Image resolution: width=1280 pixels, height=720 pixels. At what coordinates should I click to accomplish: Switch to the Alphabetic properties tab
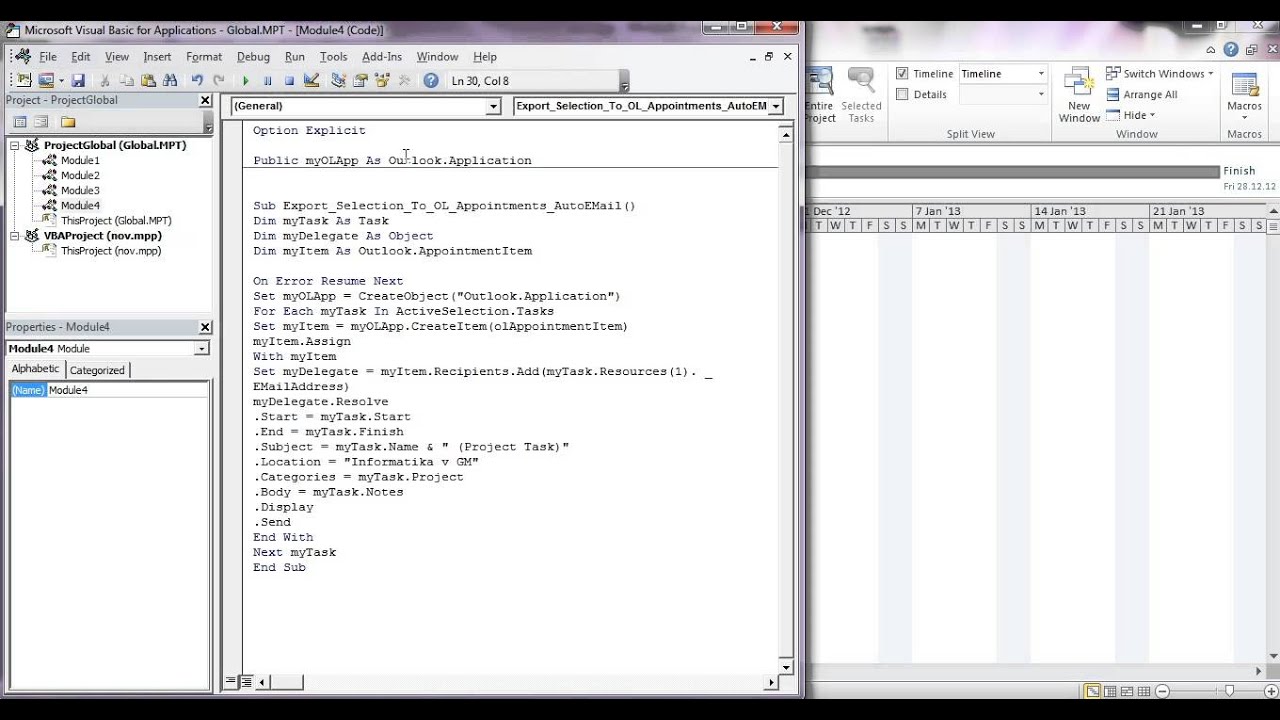click(35, 369)
